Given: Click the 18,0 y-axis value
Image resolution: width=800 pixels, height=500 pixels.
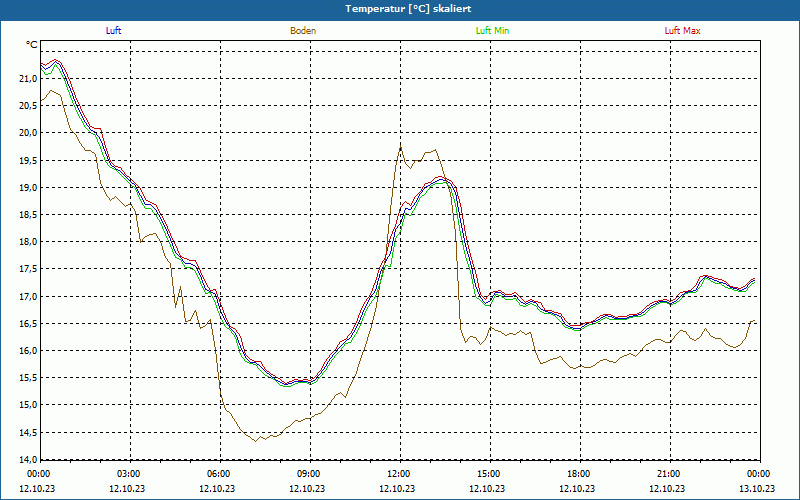Looking at the screenshot, I should [28, 242].
